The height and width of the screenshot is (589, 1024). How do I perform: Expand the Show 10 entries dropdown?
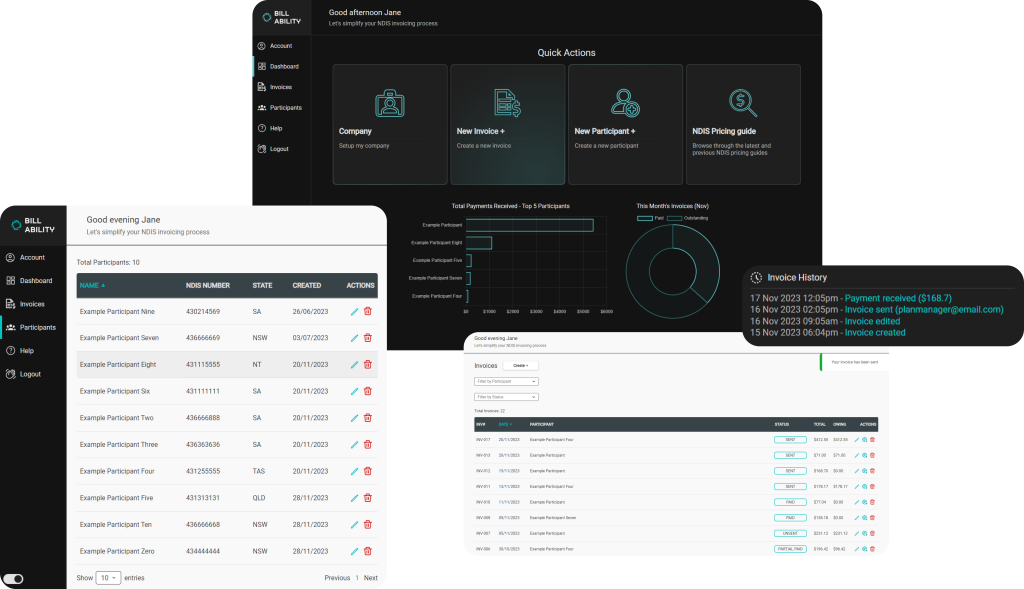(108, 577)
